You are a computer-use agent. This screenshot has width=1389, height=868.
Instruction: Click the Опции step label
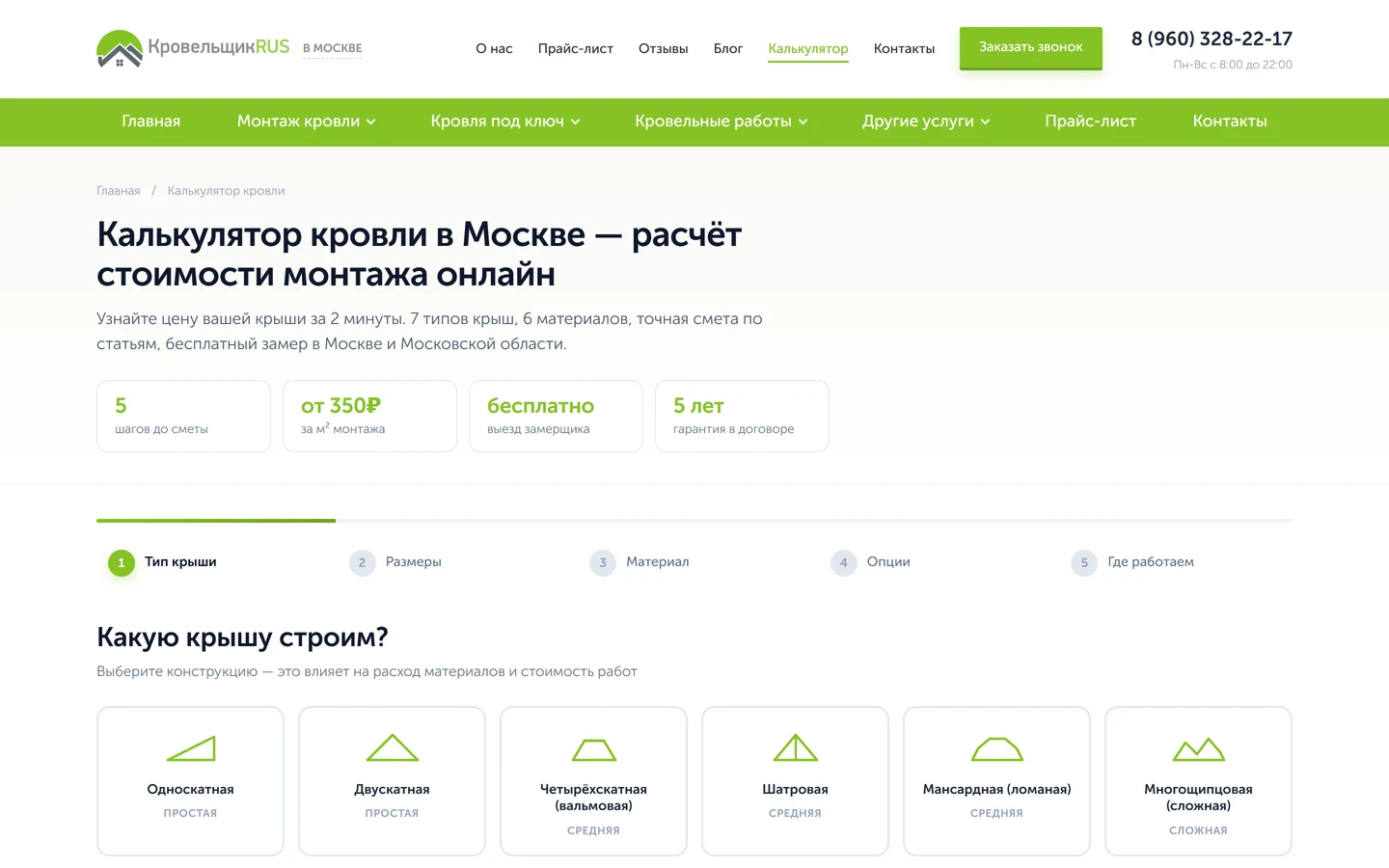[x=888, y=562]
